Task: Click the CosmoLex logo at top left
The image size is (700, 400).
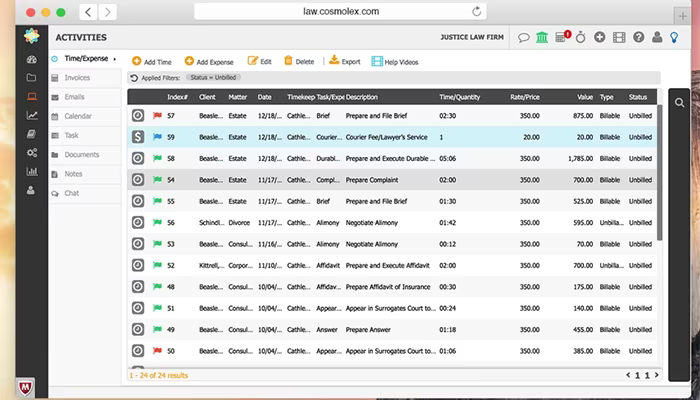Action: tap(32, 36)
